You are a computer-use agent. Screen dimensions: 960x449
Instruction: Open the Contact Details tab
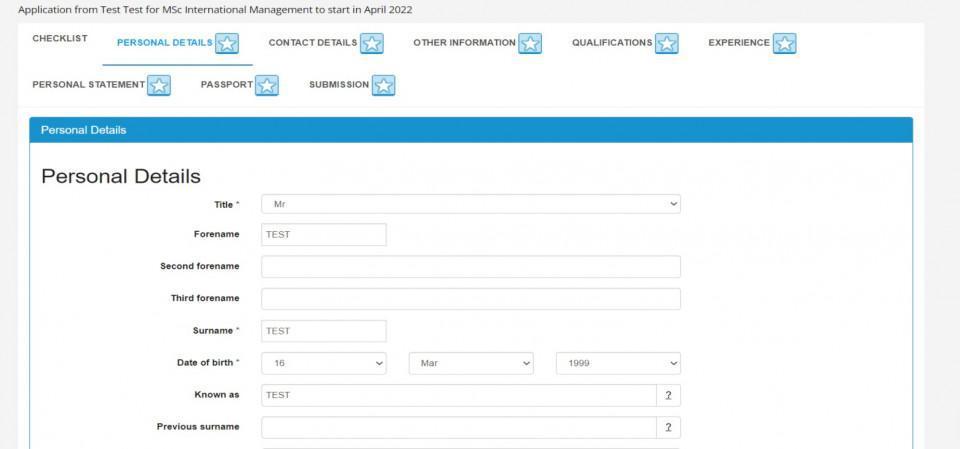pos(312,43)
